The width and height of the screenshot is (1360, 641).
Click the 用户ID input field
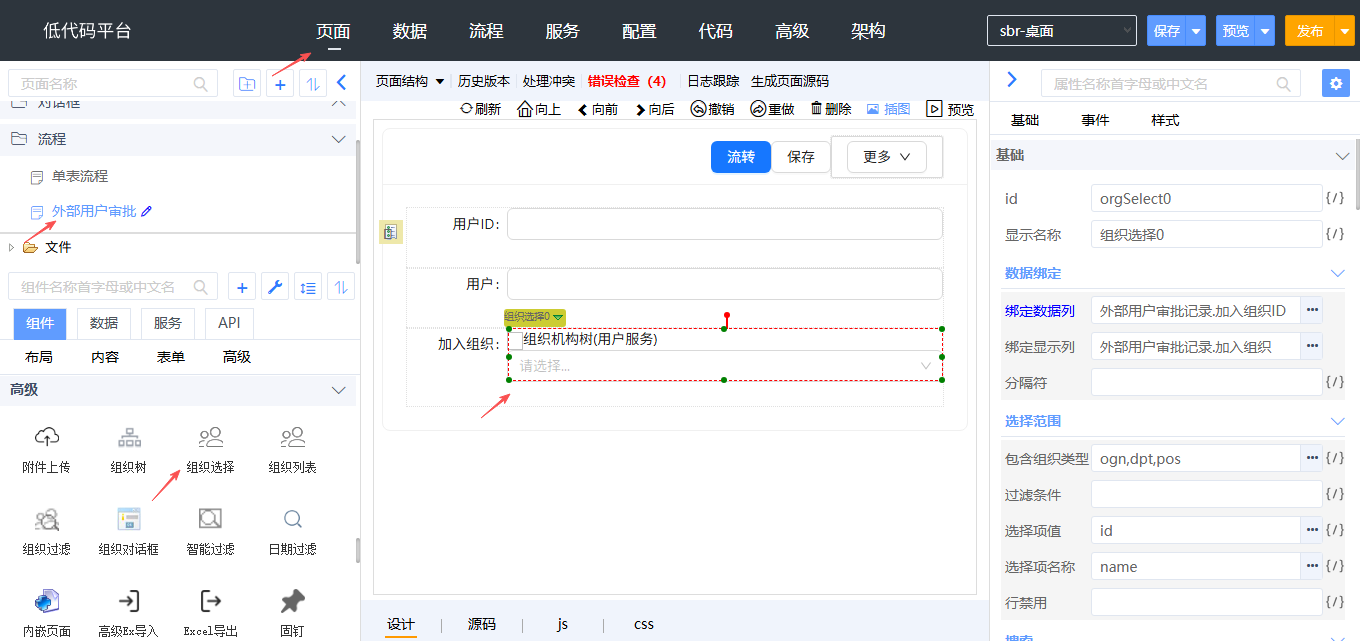click(x=724, y=224)
